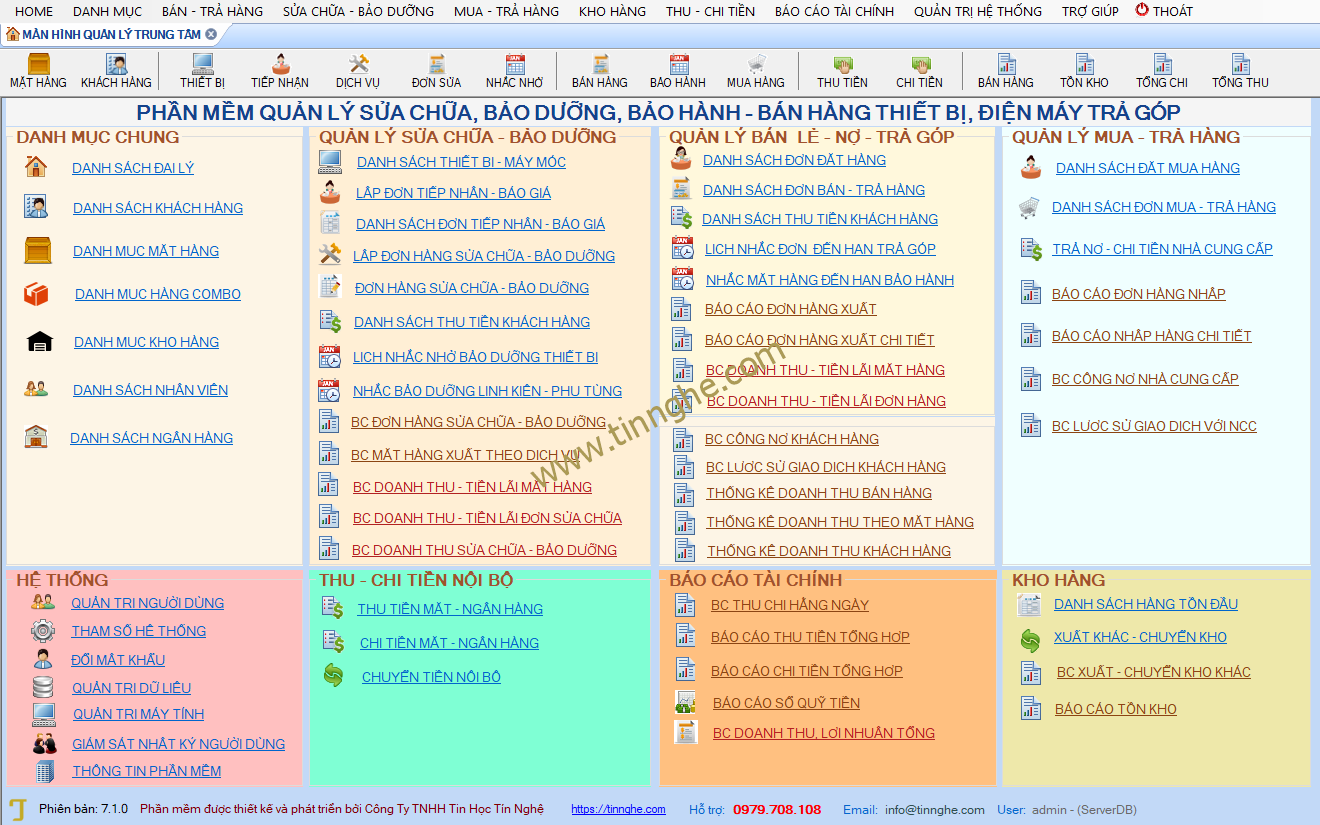Open the BC CÔNG NỢ KHÁCH HÀNG report link
The width and height of the screenshot is (1320, 825).
click(792, 439)
